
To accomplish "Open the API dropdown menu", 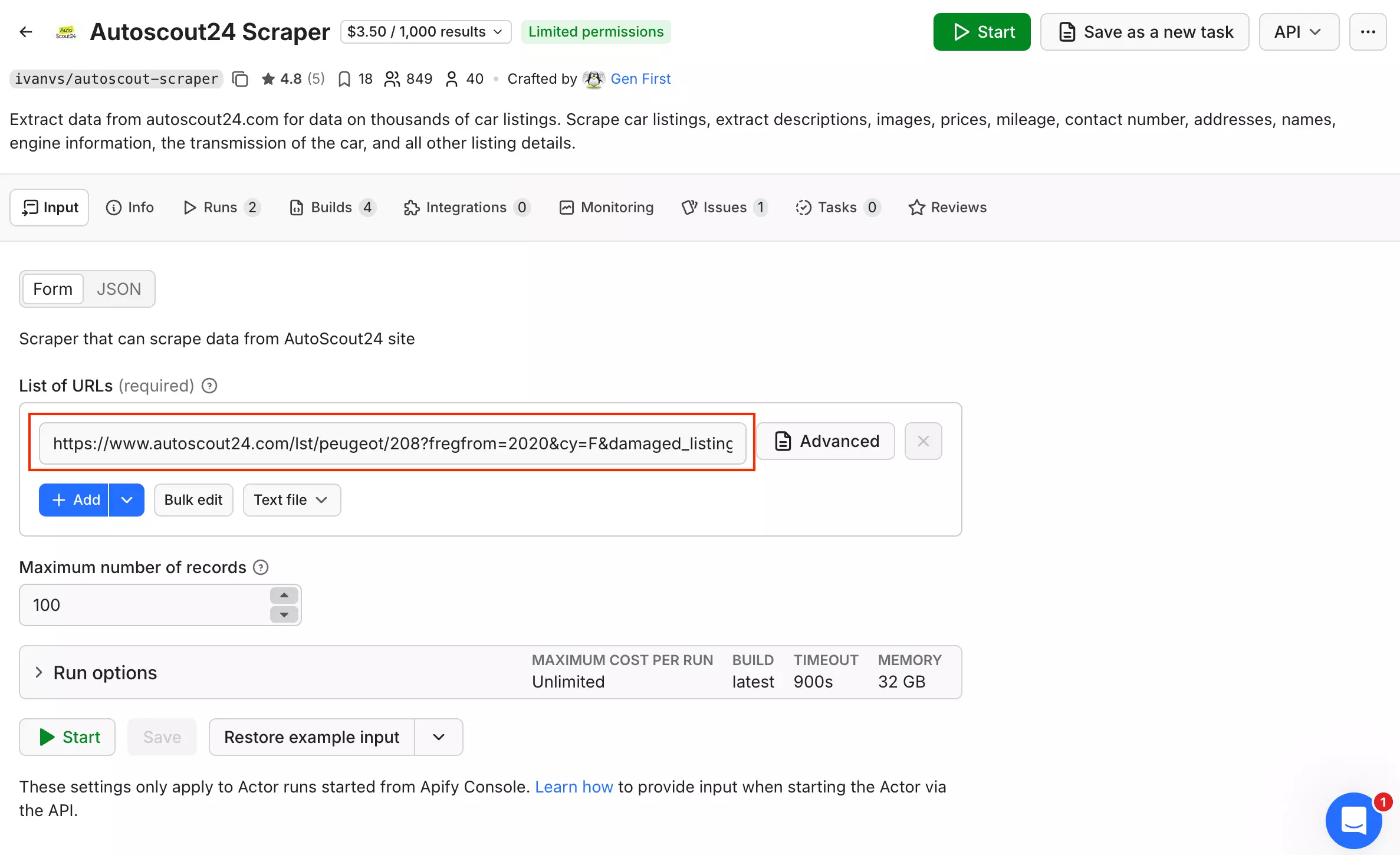I will tap(1299, 32).
